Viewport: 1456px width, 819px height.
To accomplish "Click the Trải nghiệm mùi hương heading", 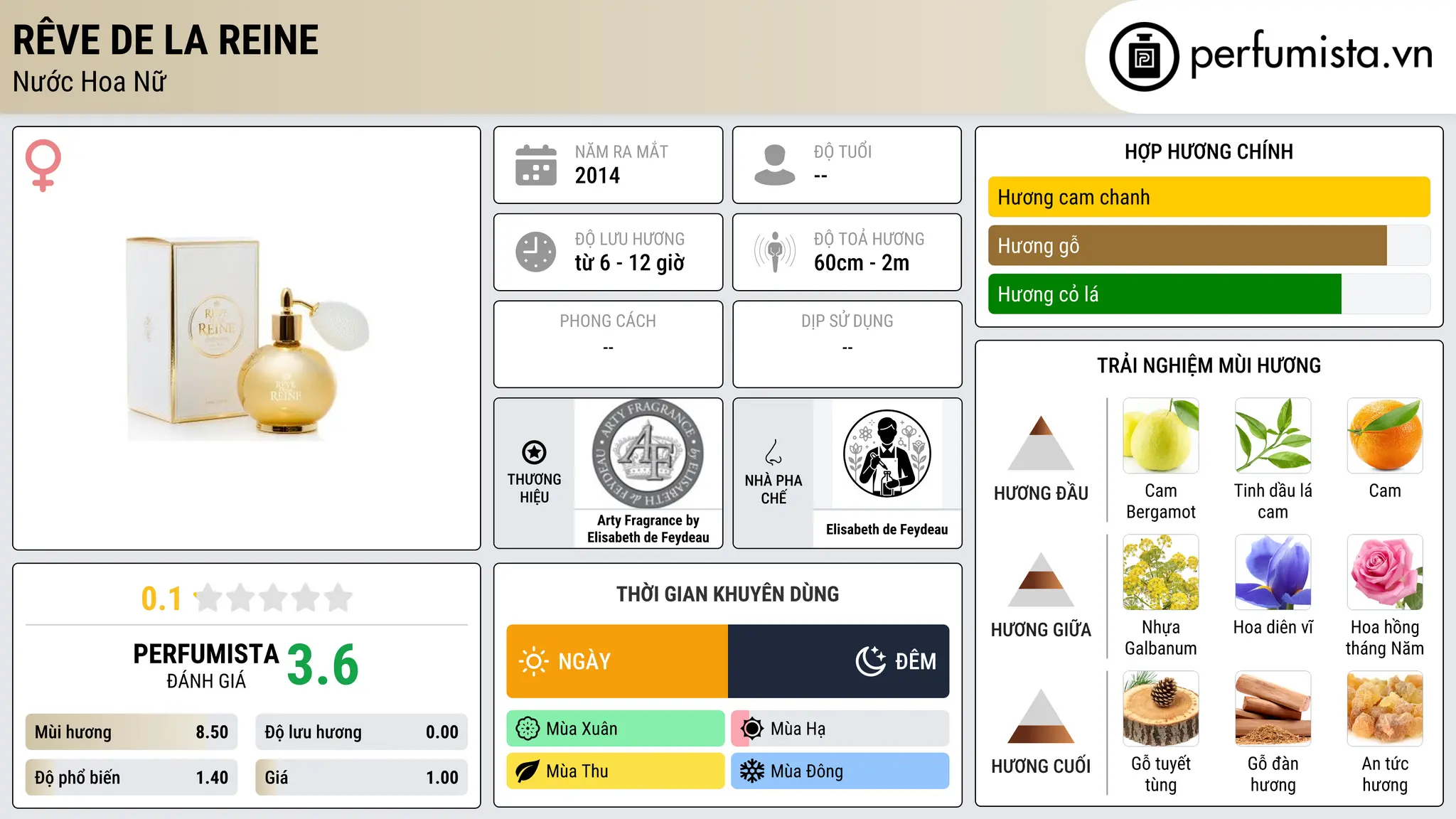I will [x=1209, y=365].
